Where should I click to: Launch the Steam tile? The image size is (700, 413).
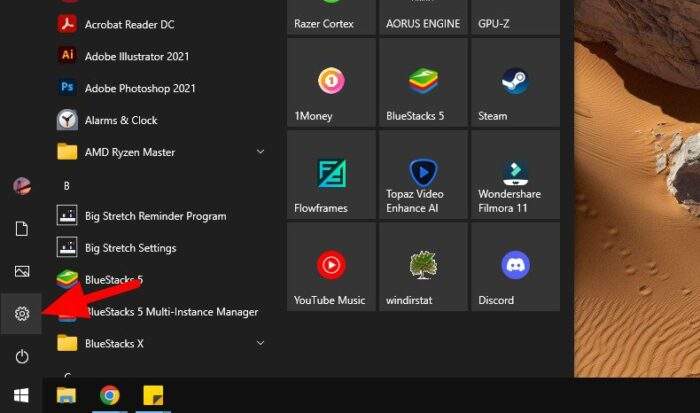[x=515, y=82]
